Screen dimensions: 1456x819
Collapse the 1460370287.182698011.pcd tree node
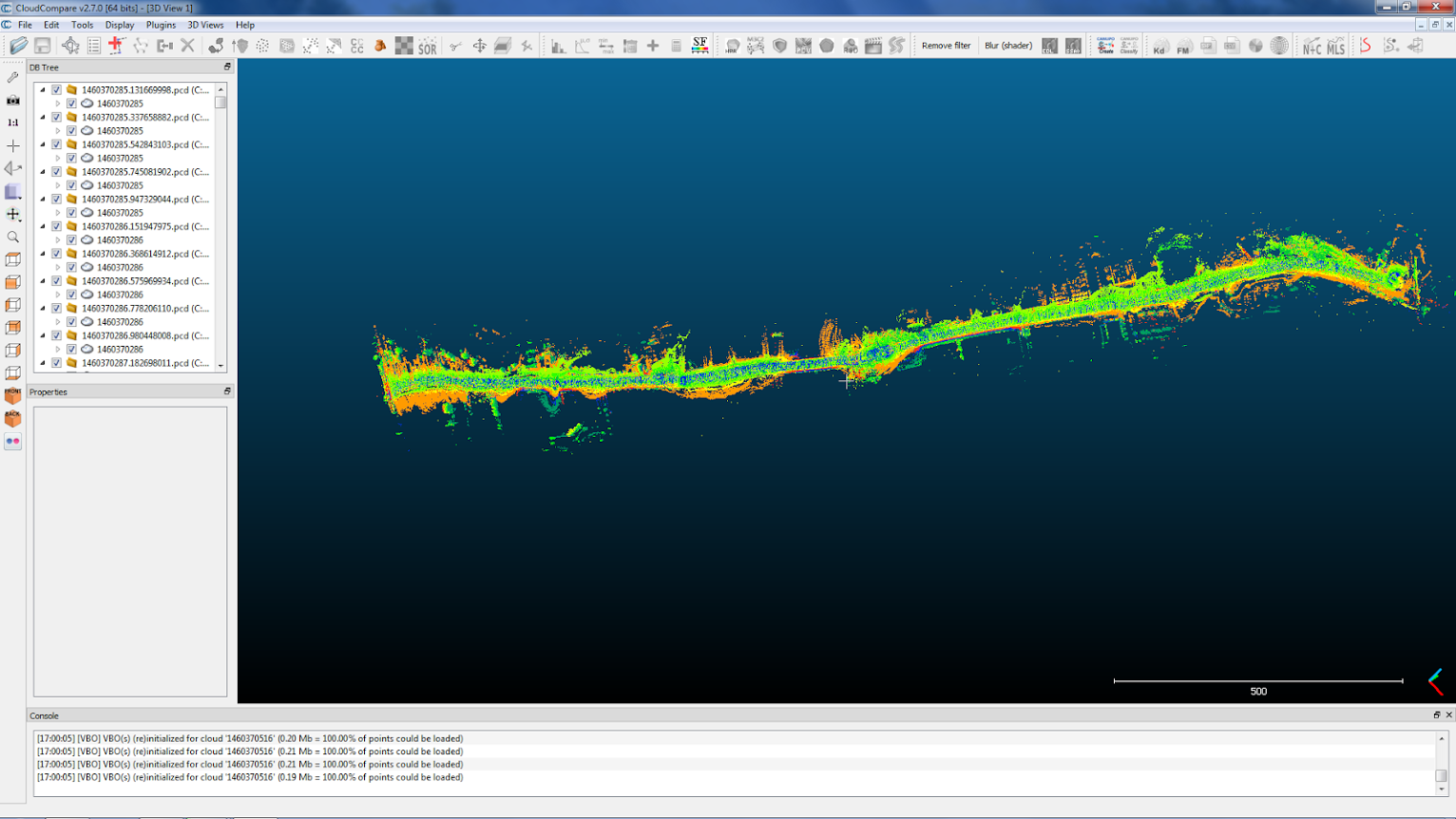[43, 363]
